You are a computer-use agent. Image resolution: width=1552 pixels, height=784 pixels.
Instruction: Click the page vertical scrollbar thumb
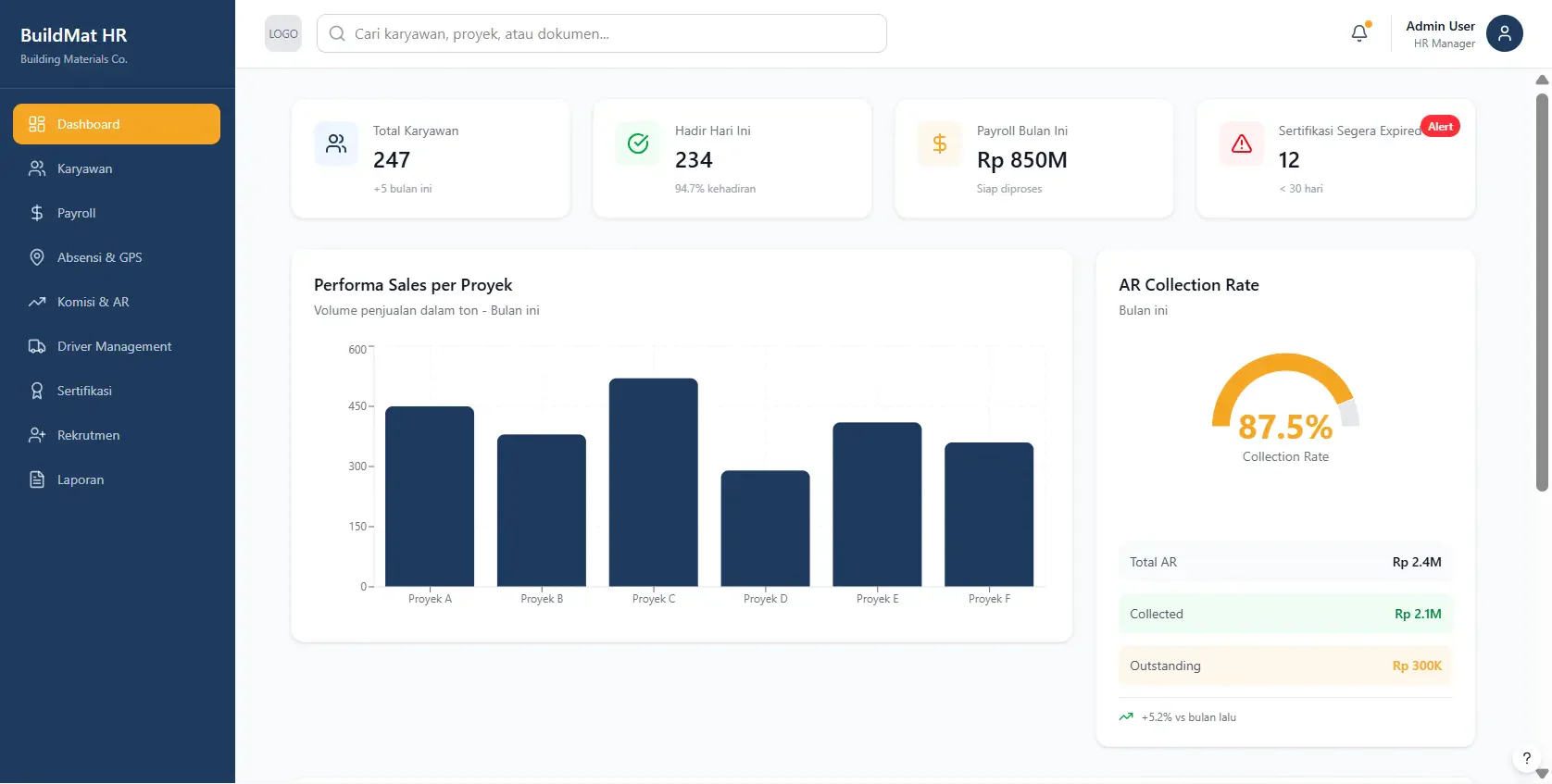tap(1542, 291)
